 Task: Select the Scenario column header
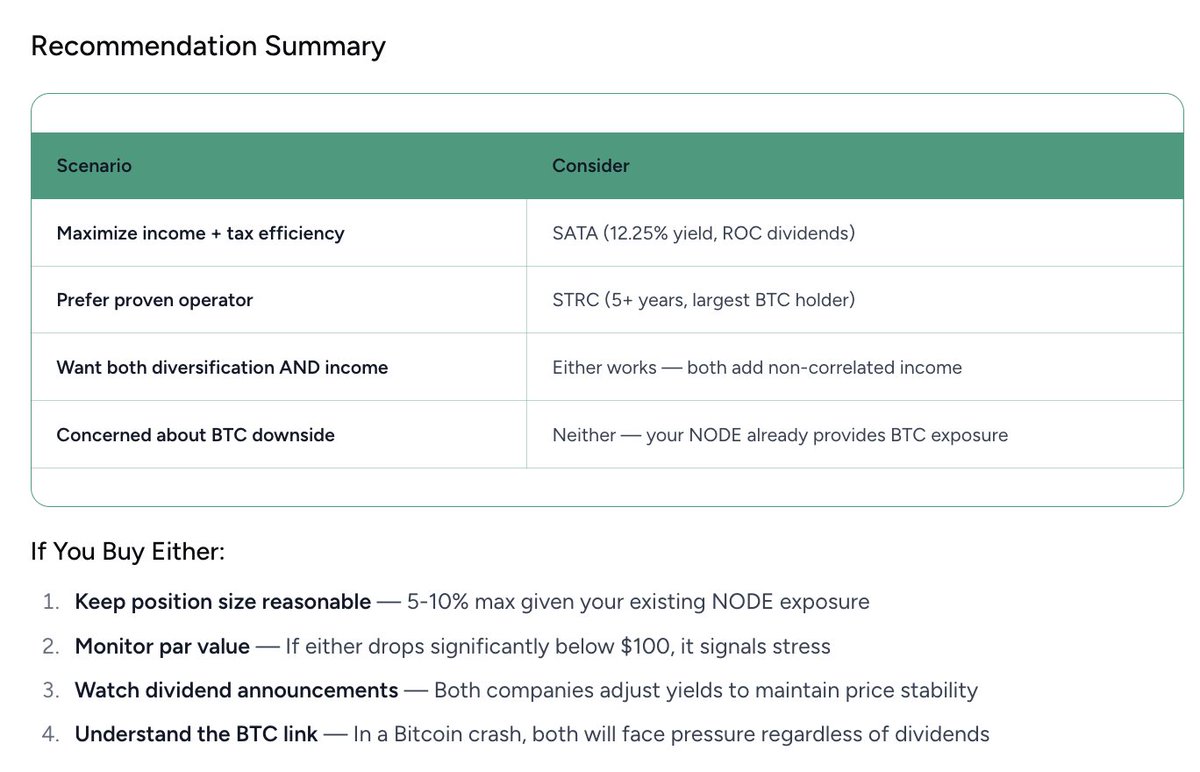[x=94, y=166]
